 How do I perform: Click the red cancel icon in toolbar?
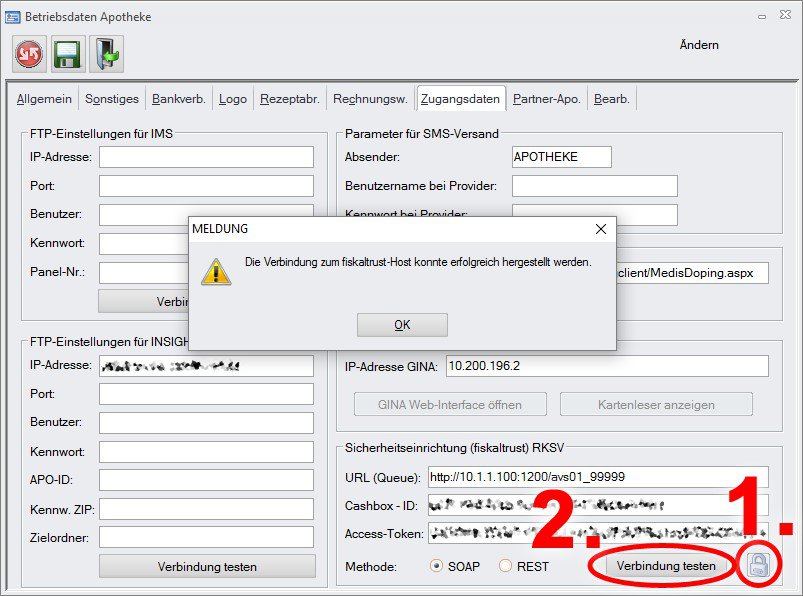[x=29, y=55]
